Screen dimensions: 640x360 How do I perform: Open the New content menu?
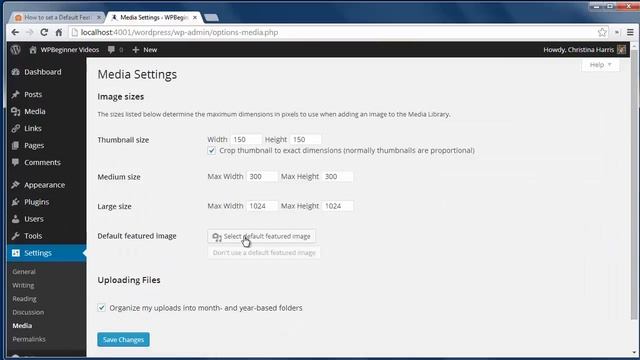point(145,49)
